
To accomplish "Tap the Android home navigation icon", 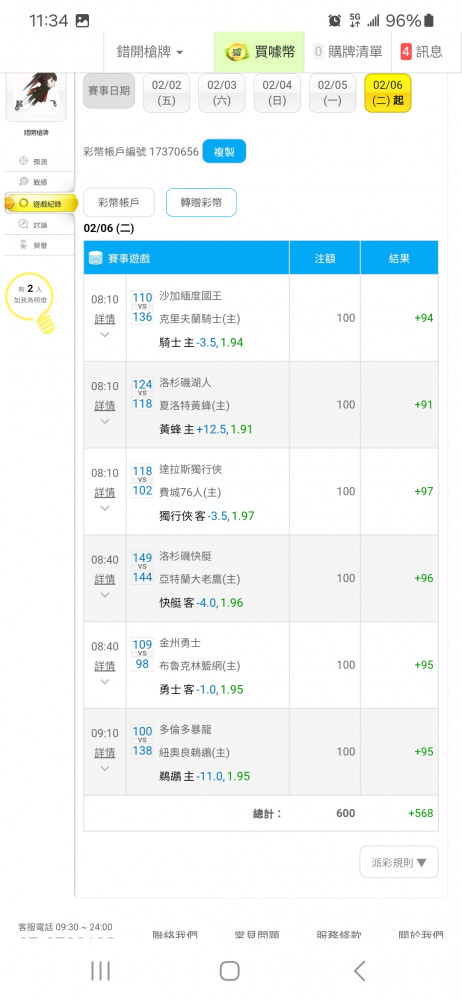I will [229, 971].
